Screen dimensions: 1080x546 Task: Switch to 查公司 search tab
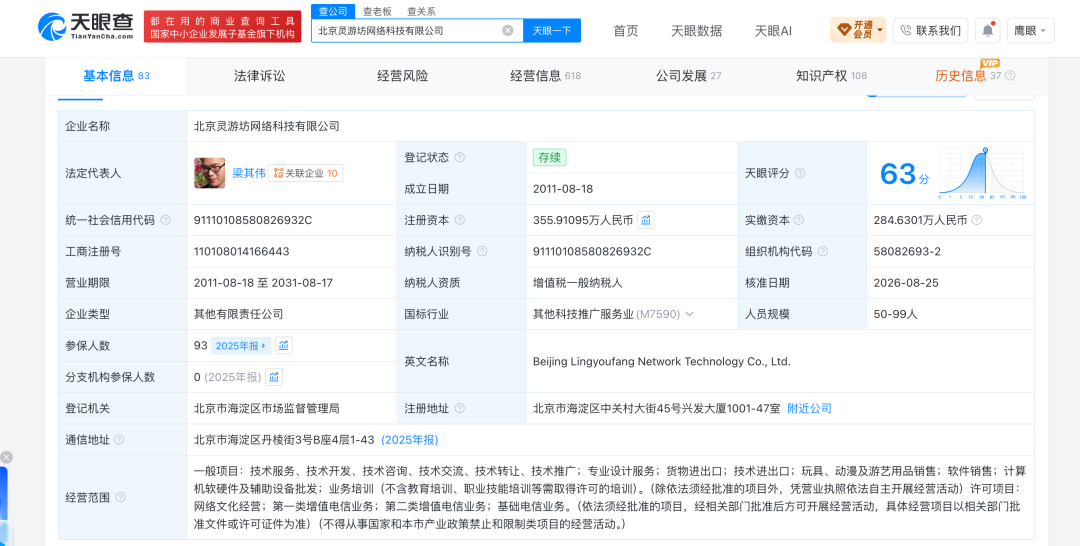click(x=333, y=11)
